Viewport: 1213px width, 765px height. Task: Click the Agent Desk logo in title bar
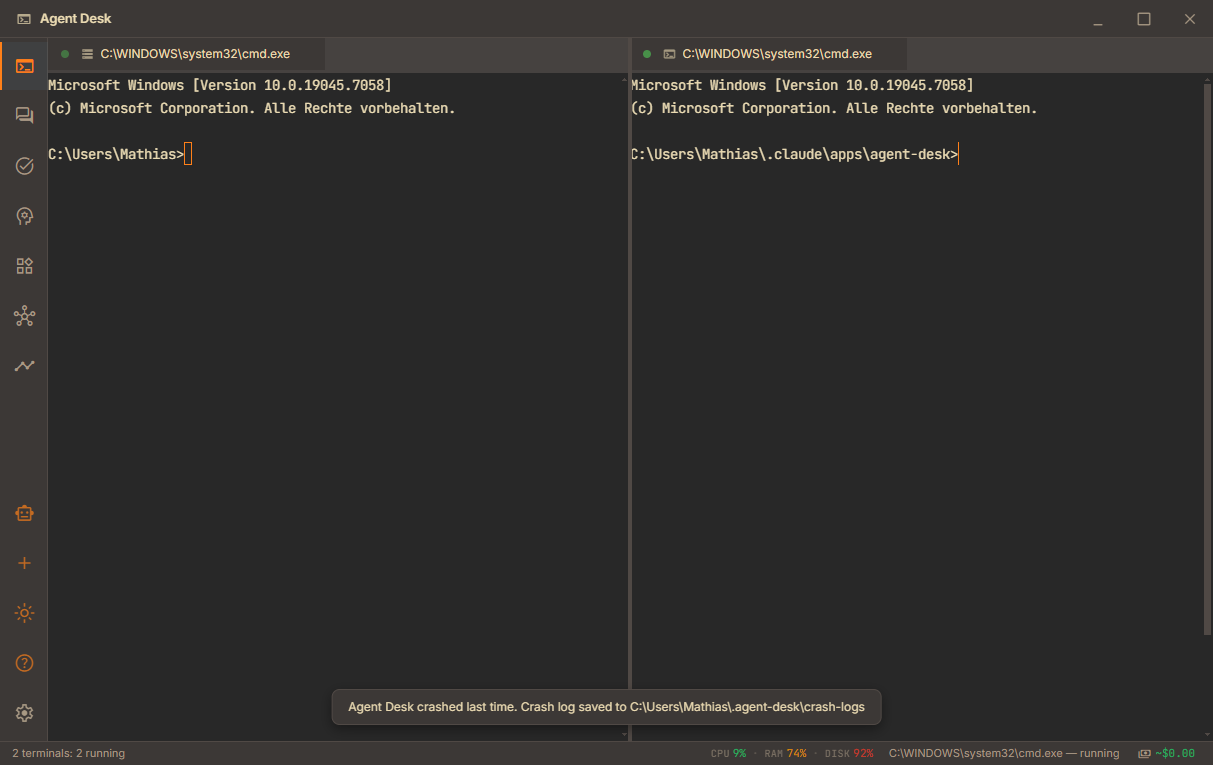24,19
